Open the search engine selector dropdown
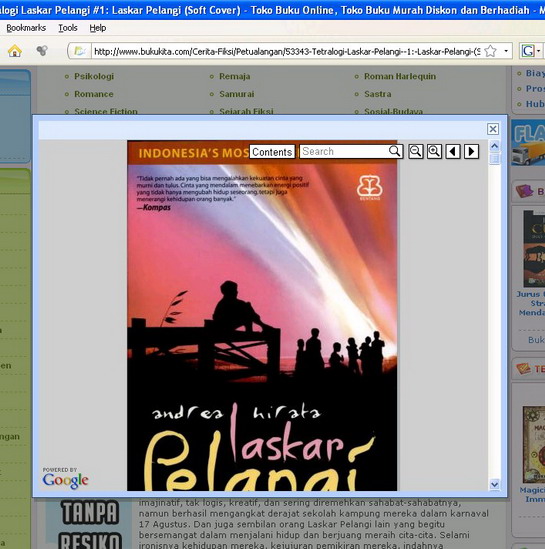 pyautogui.click(x=538, y=51)
